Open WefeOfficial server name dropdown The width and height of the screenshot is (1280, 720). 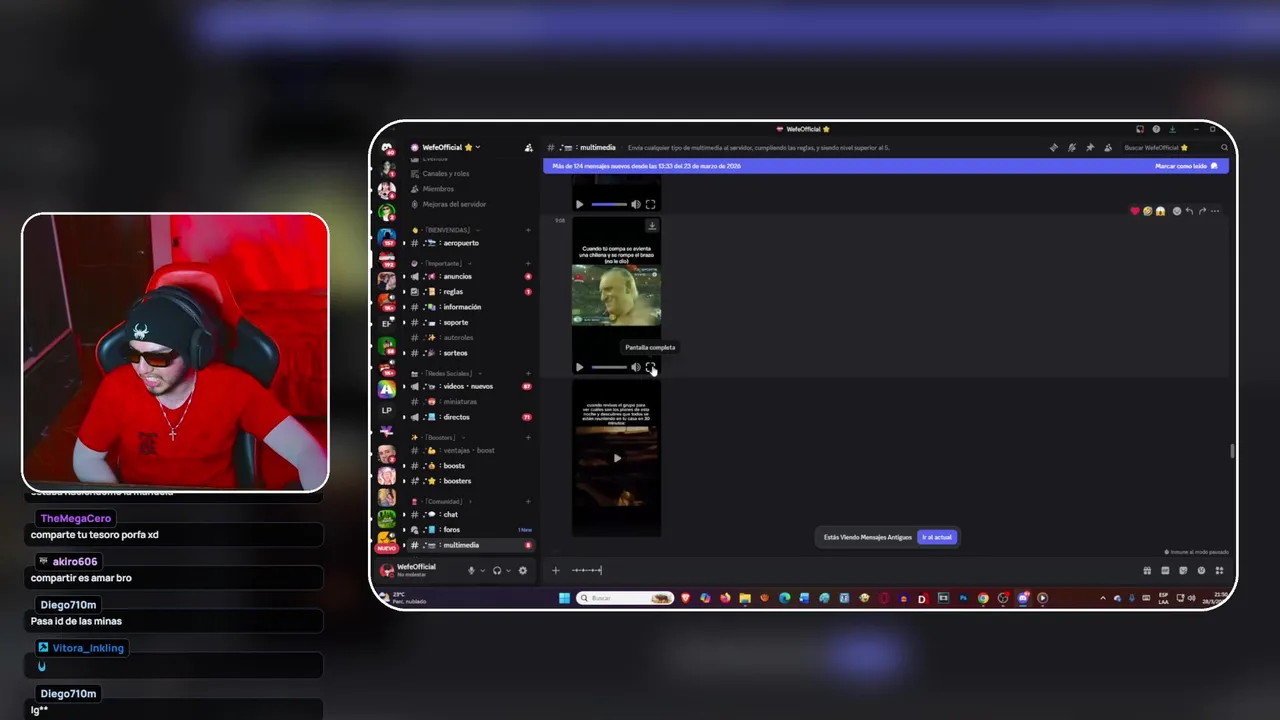[451, 147]
